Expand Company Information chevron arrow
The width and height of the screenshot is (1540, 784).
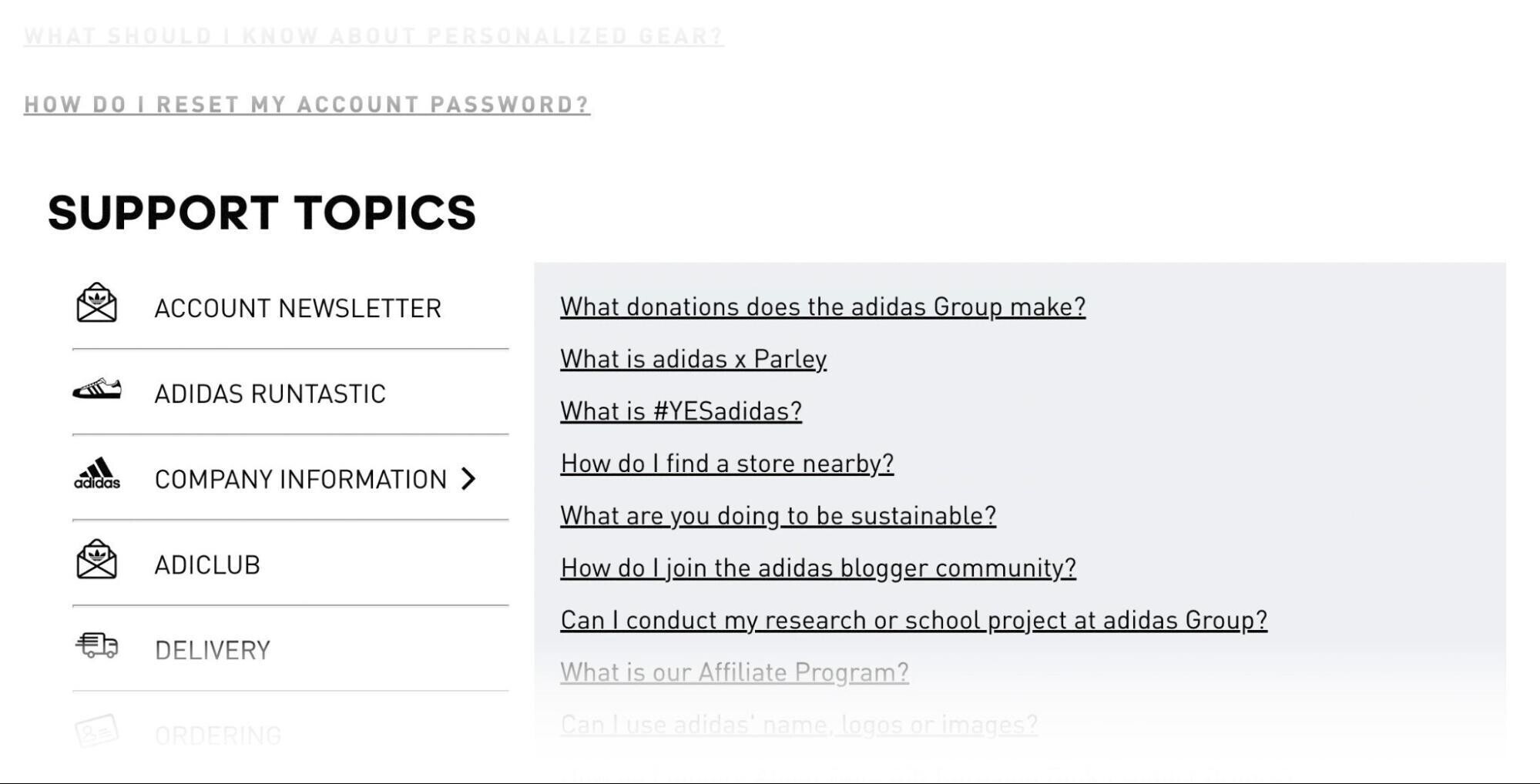pos(468,479)
